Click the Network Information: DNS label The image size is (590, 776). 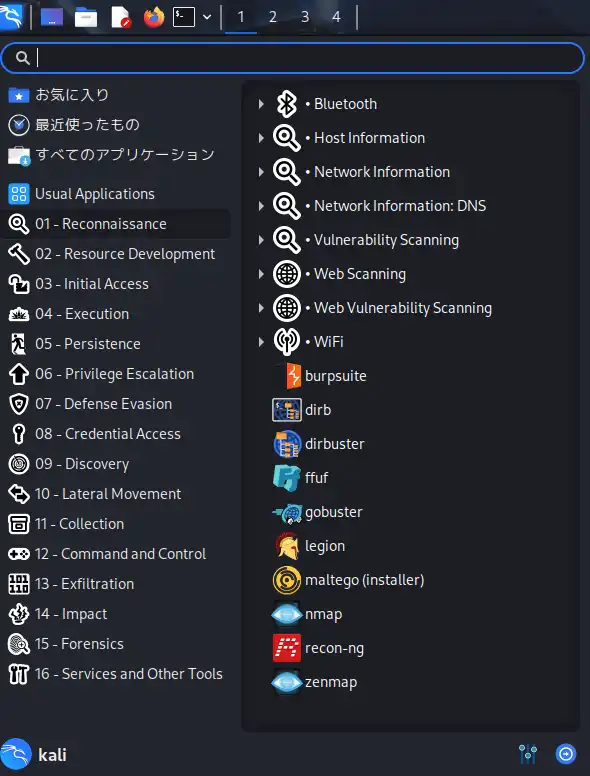(x=400, y=206)
